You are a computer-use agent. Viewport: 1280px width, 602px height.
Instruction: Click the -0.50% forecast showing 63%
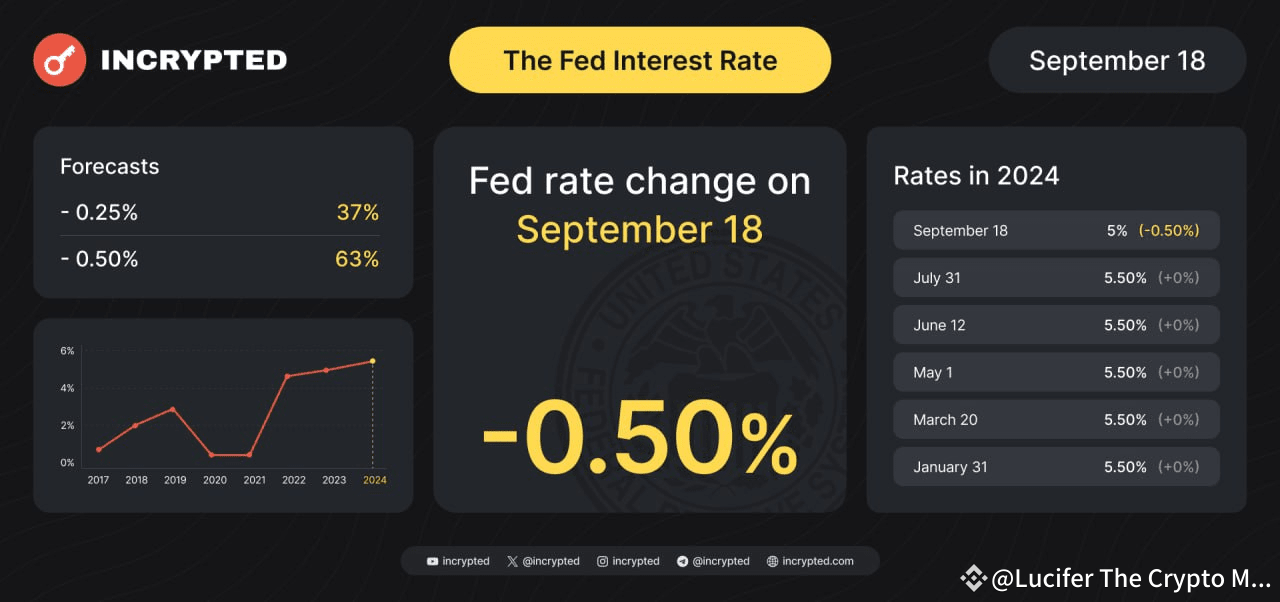[x=220, y=259]
